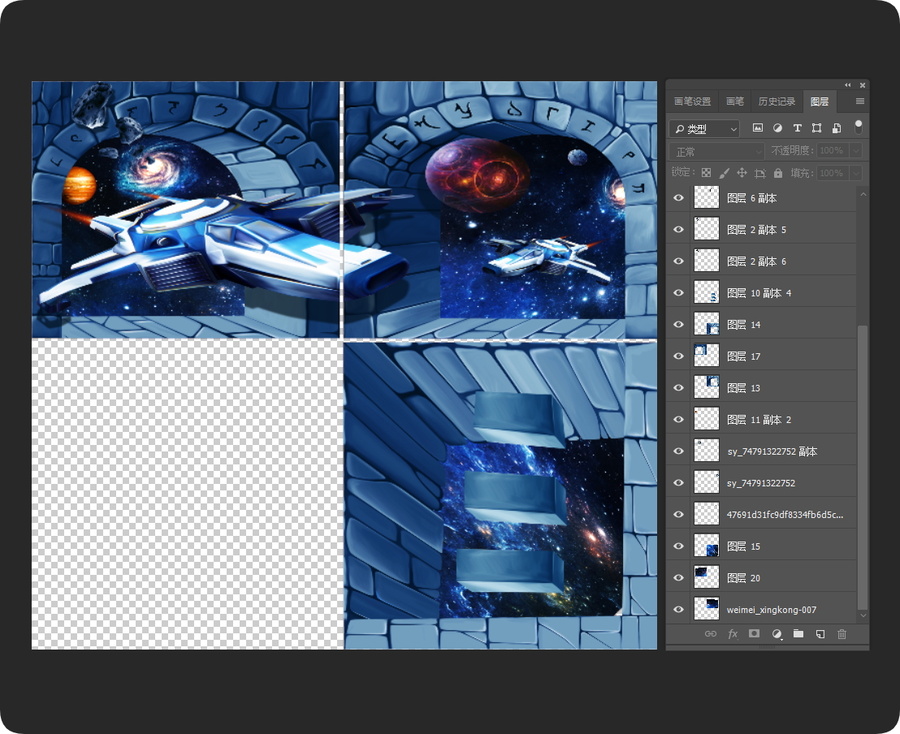Click the layers list scrollbar thumb
The width and height of the screenshot is (900, 734).
pos(862,468)
